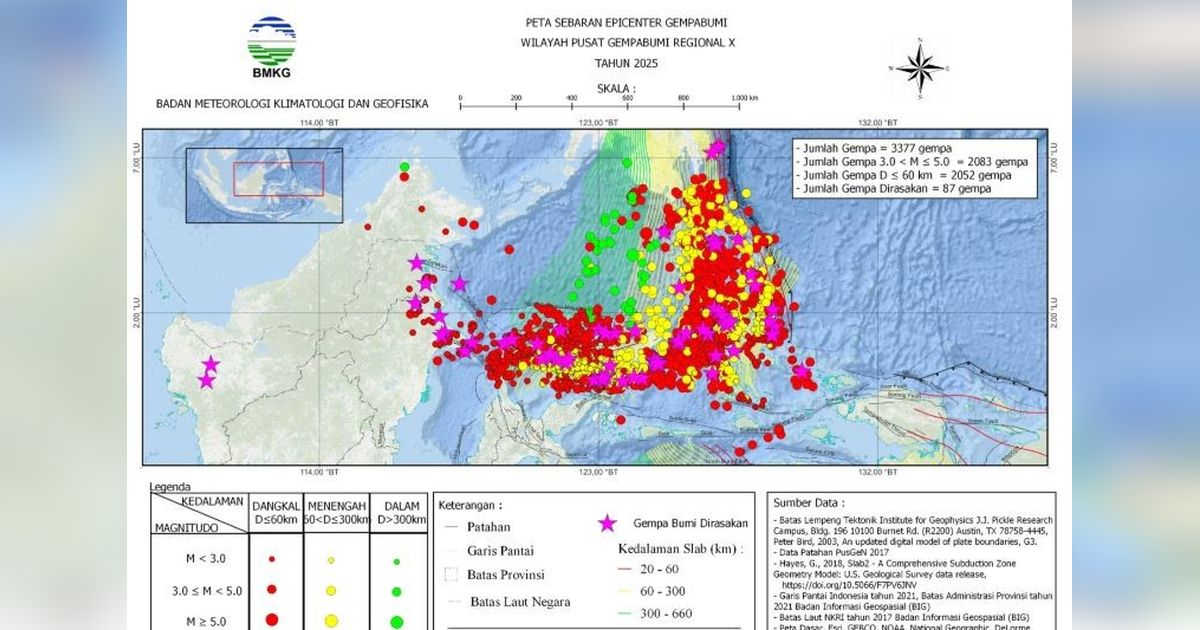Click the yellow 60 - 300 slab depth line
The image size is (1200, 630).
pyautogui.click(x=623, y=591)
